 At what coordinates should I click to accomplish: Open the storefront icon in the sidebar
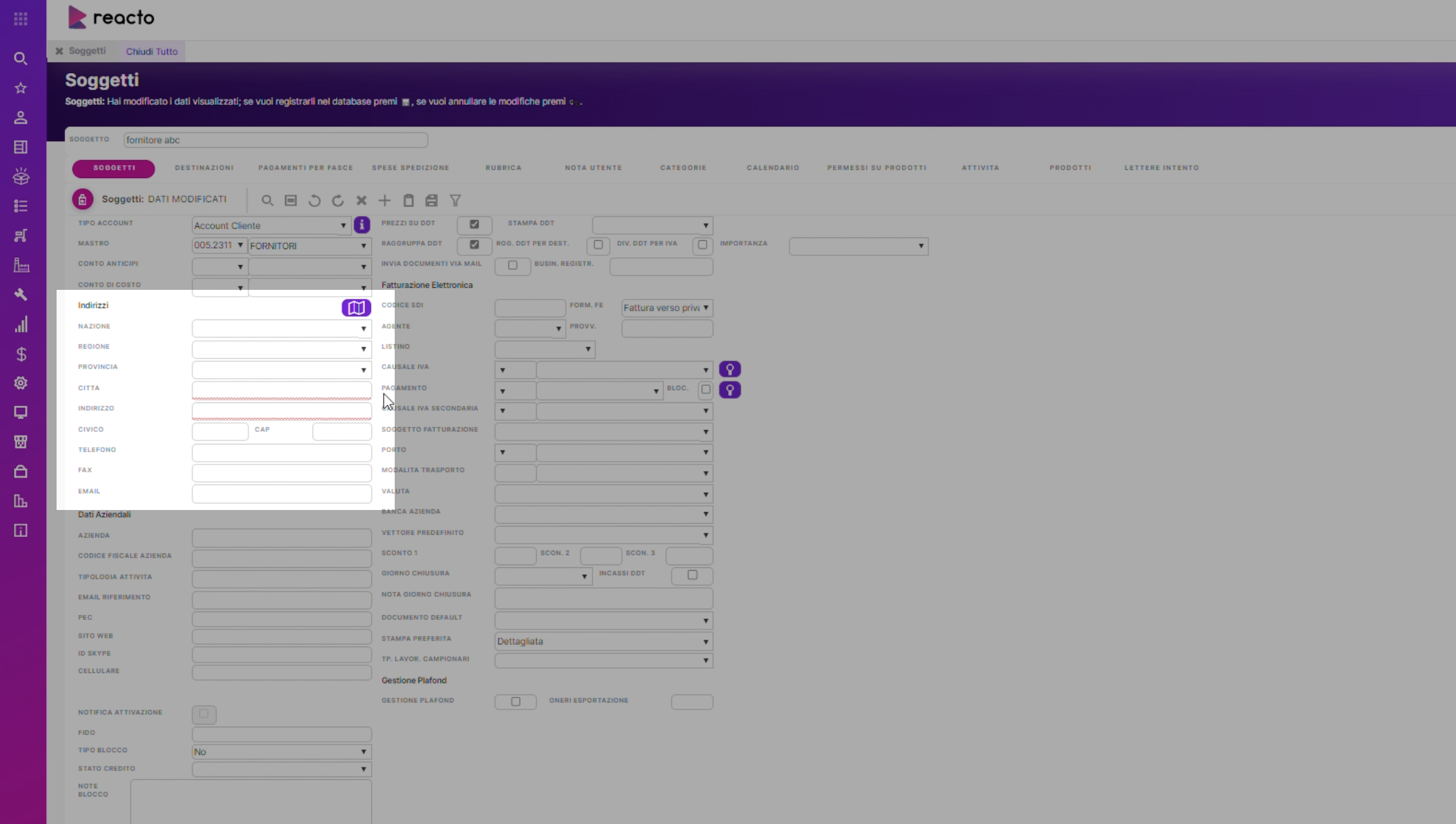point(21,442)
